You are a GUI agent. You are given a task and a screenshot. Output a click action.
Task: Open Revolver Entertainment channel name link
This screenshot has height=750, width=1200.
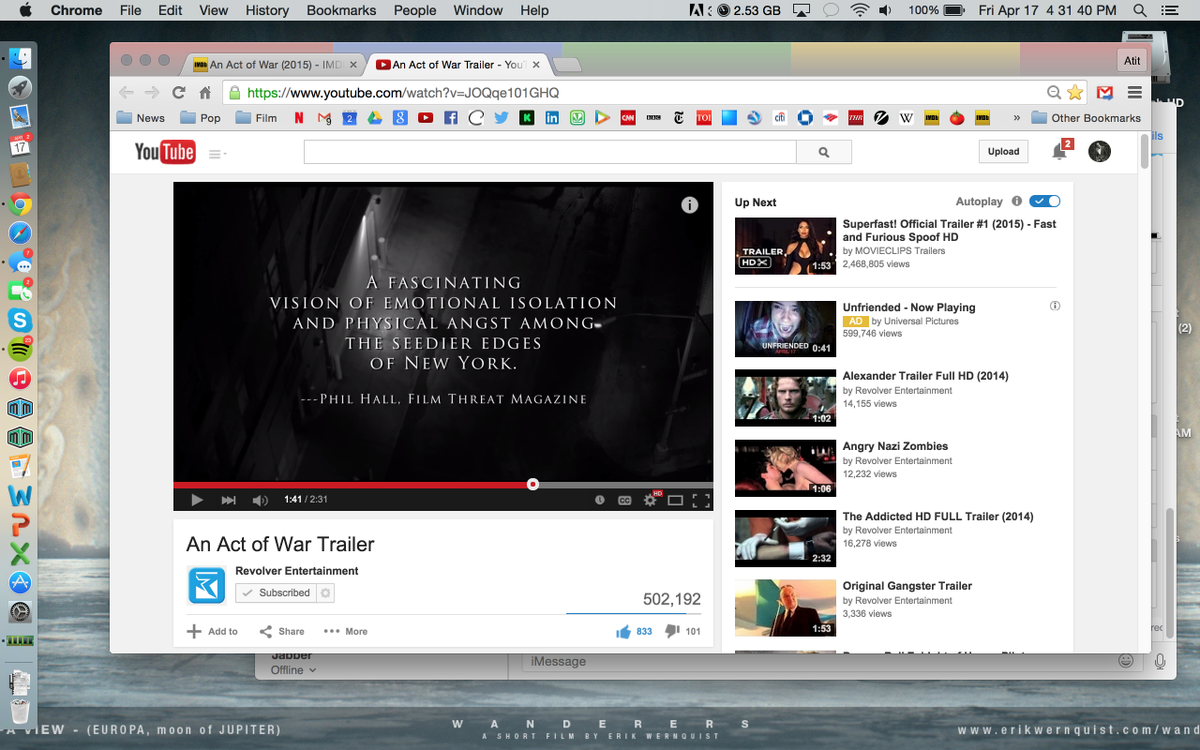pyautogui.click(x=297, y=571)
